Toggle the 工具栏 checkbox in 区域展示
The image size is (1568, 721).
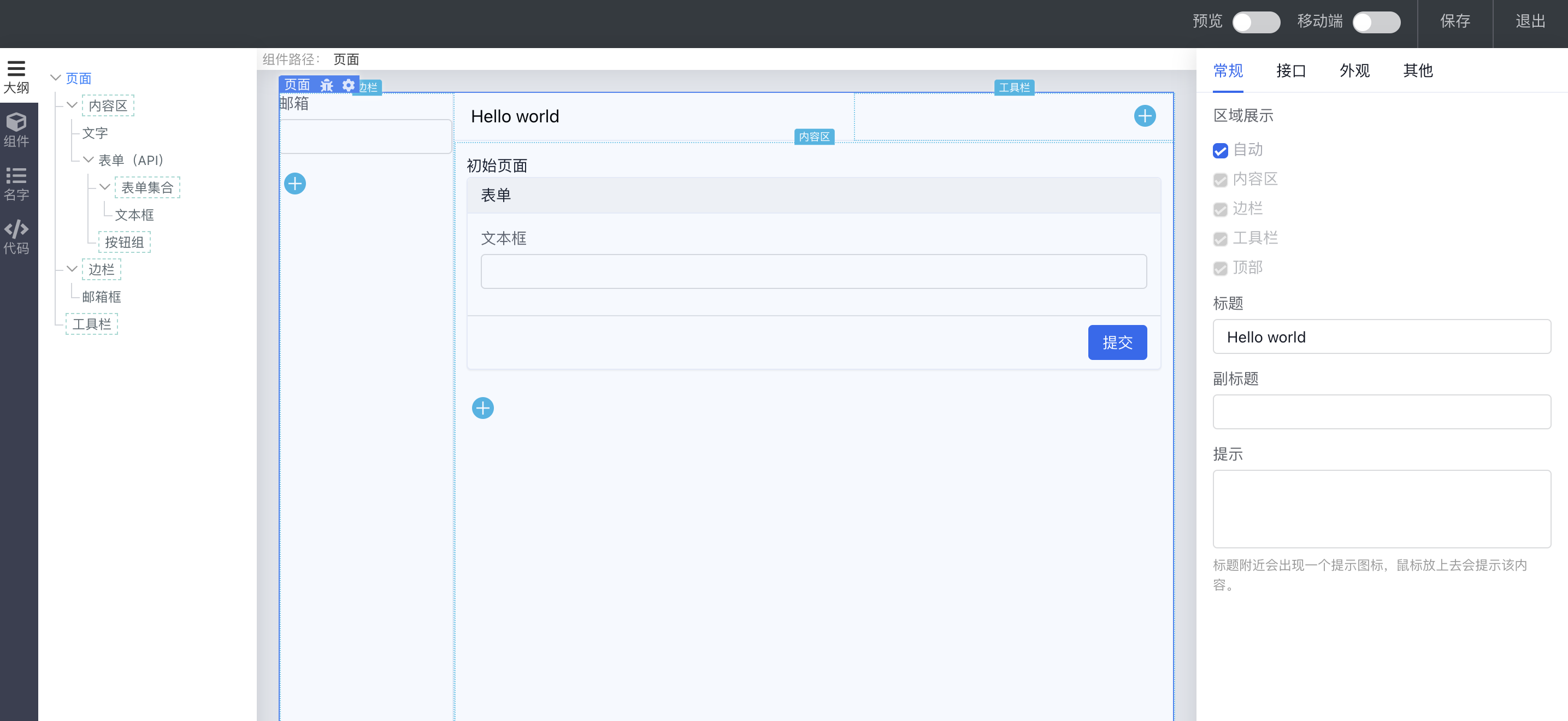pyautogui.click(x=1220, y=239)
